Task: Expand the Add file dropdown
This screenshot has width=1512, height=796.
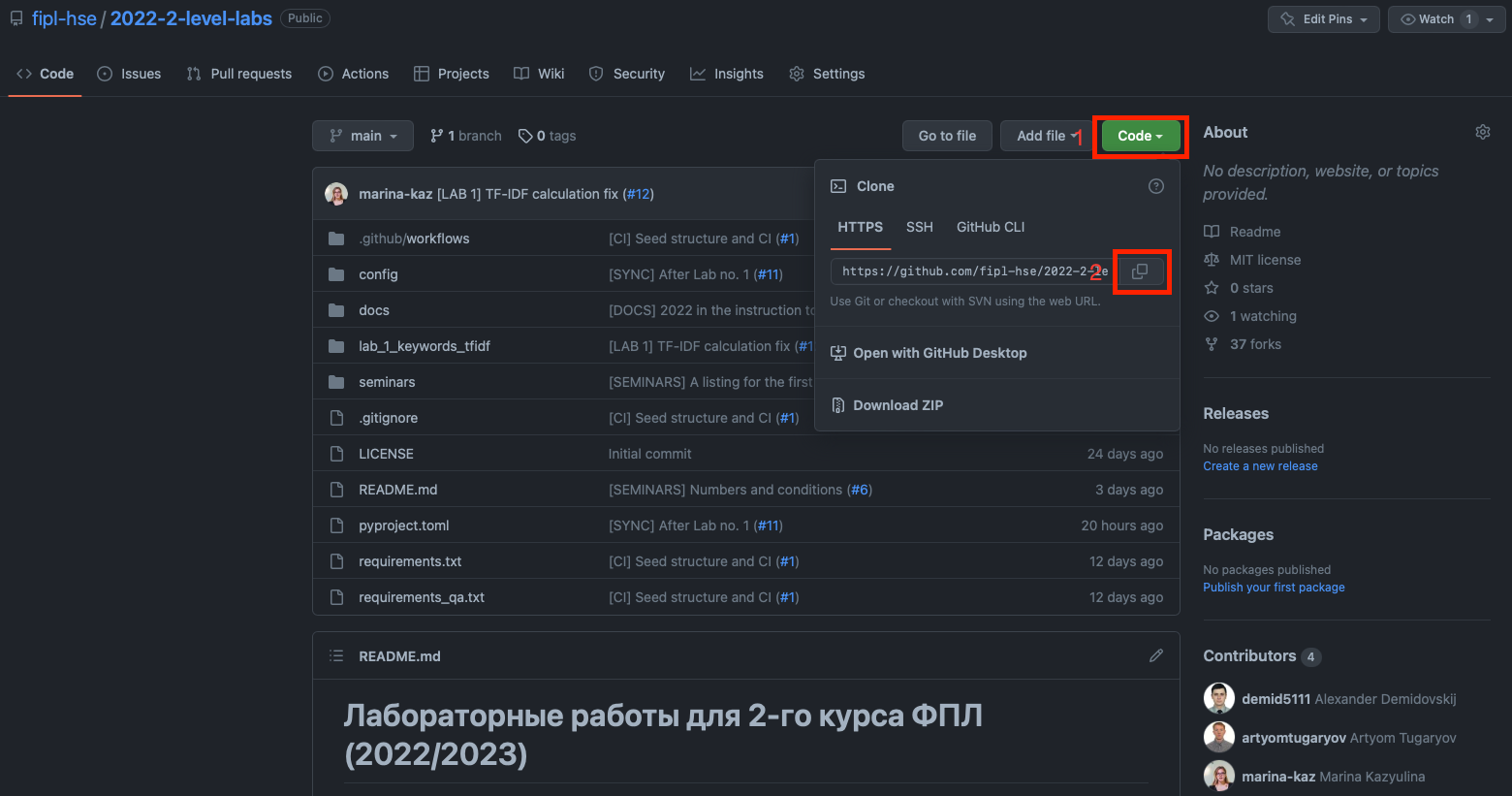Action: click(1046, 136)
